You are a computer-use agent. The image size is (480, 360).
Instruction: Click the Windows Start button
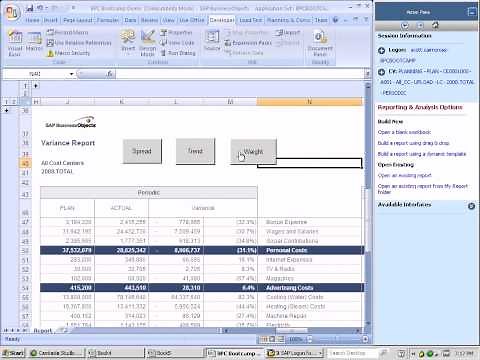pyautogui.click(x=13, y=353)
